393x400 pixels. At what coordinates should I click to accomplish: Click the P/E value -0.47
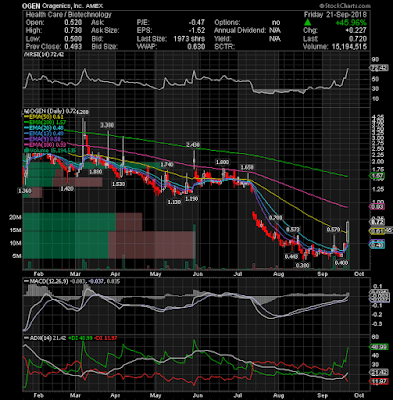[x=196, y=23]
